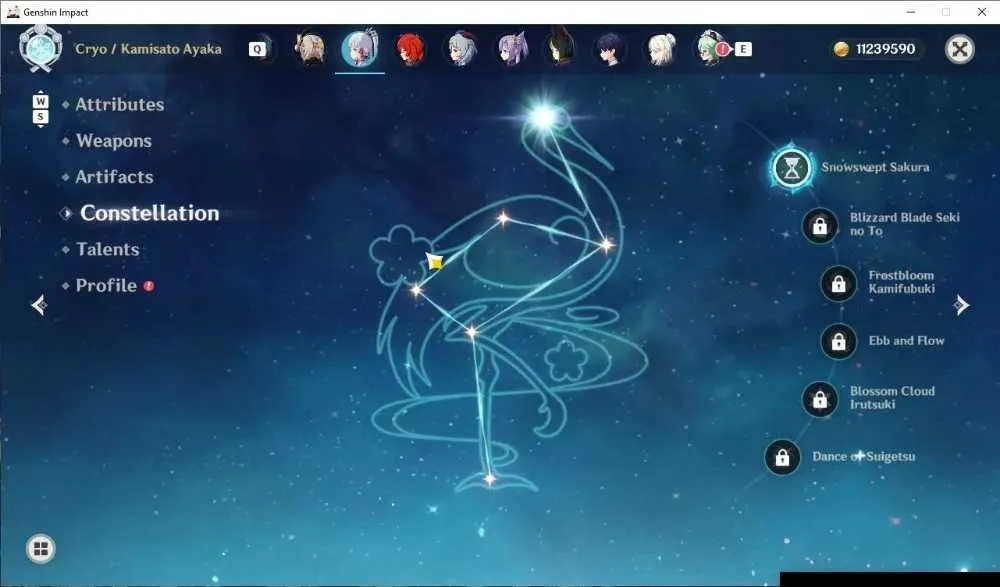Select the Profile menu with red notification
Image resolution: width=1000 pixels, height=587 pixels.
[x=108, y=286]
